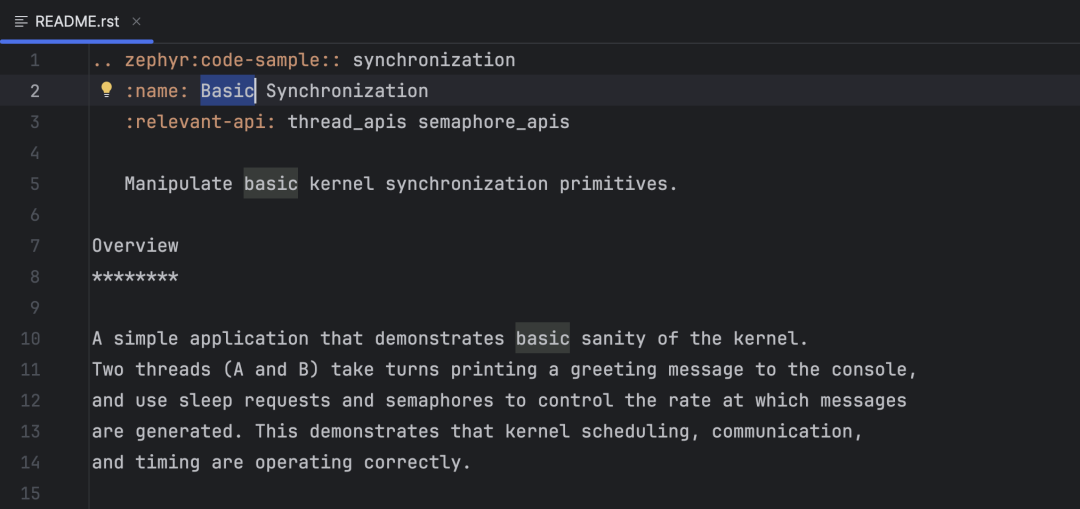The width and height of the screenshot is (1080, 509).
Task: Click the word "demonstrates" on line 10
Action: pos(439,339)
